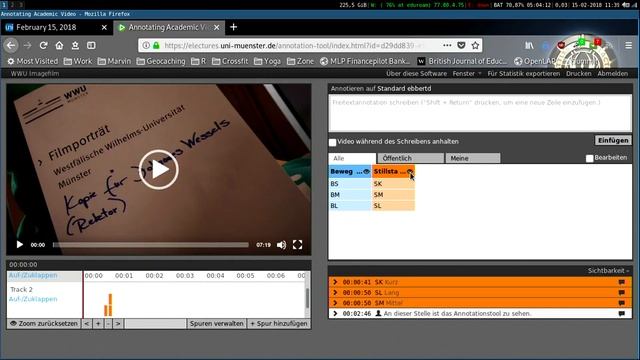Go back with the browser Back arrow
Screen dimensions: 640x360
click(x=11, y=45)
